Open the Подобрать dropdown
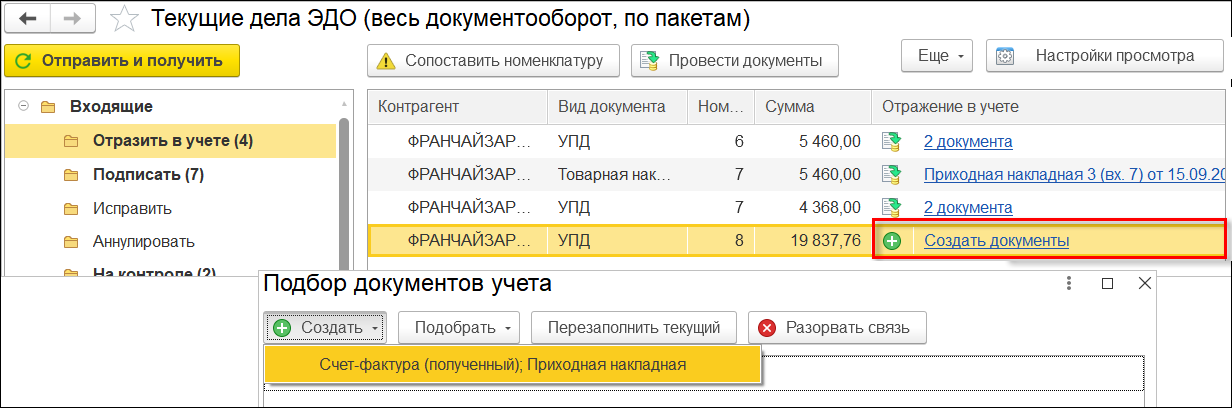The image size is (1232, 408). point(461,327)
